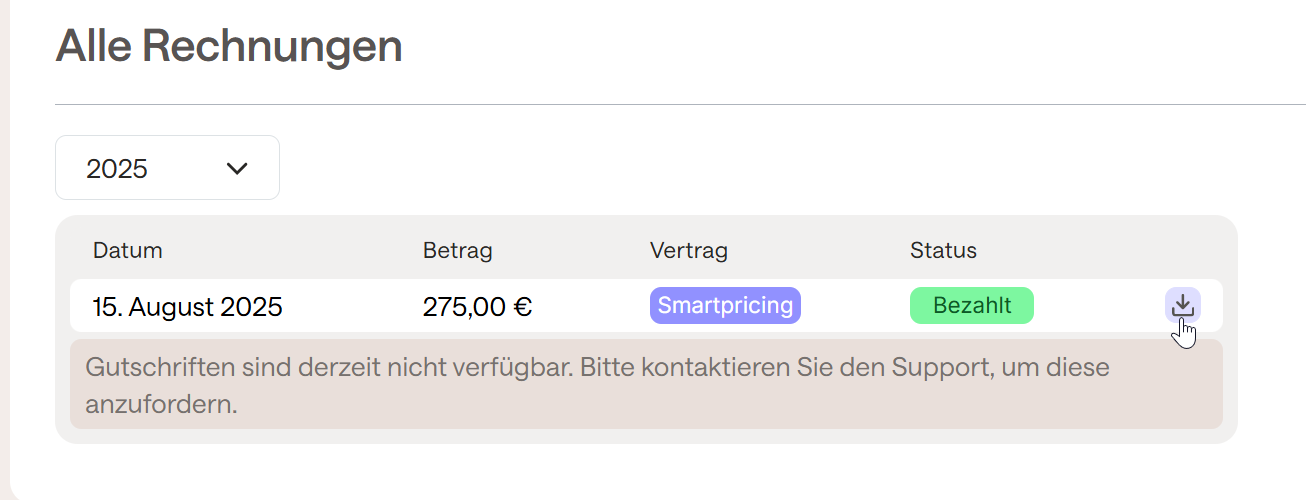Click the Alle Rechnungen heading
Screen dimensions: 1306x500
coord(229,46)
